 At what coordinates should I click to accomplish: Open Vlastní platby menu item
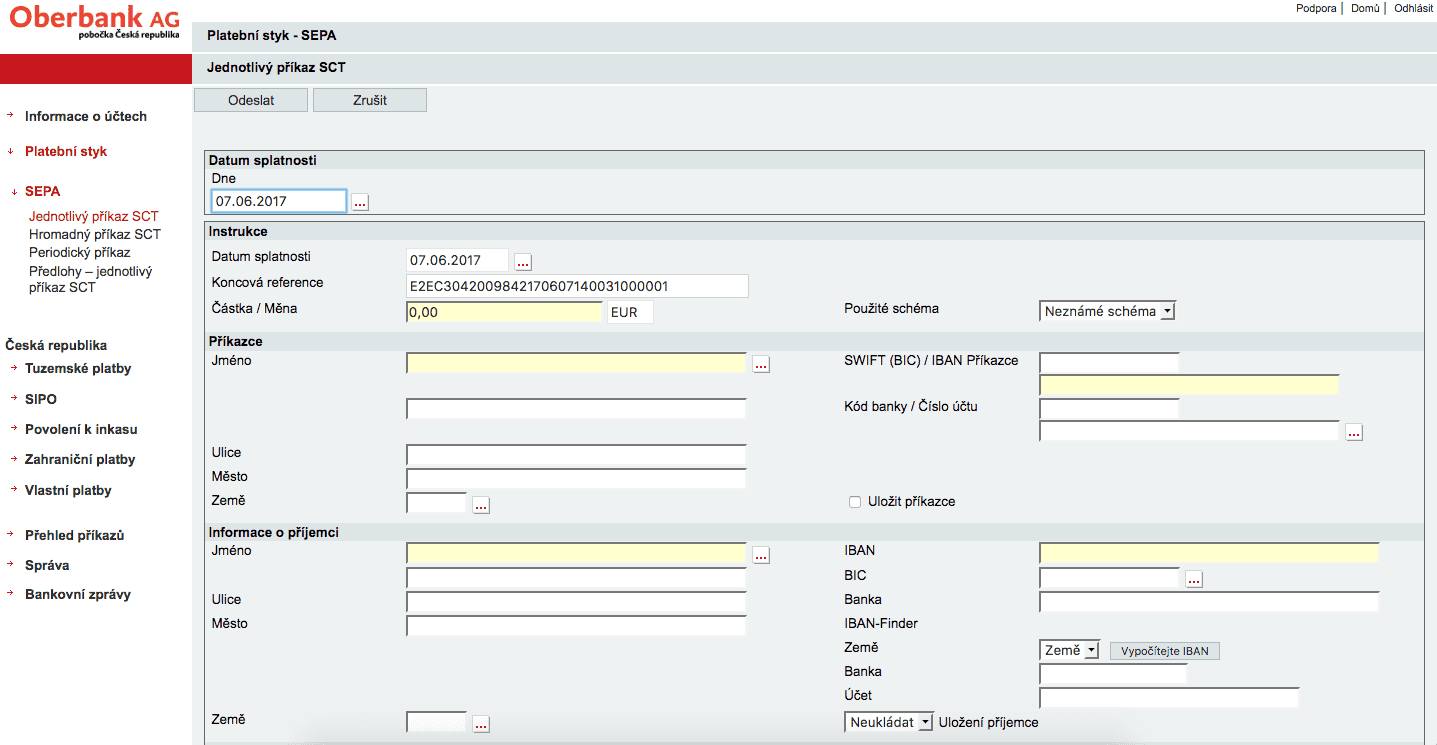[x=68, y=490]
